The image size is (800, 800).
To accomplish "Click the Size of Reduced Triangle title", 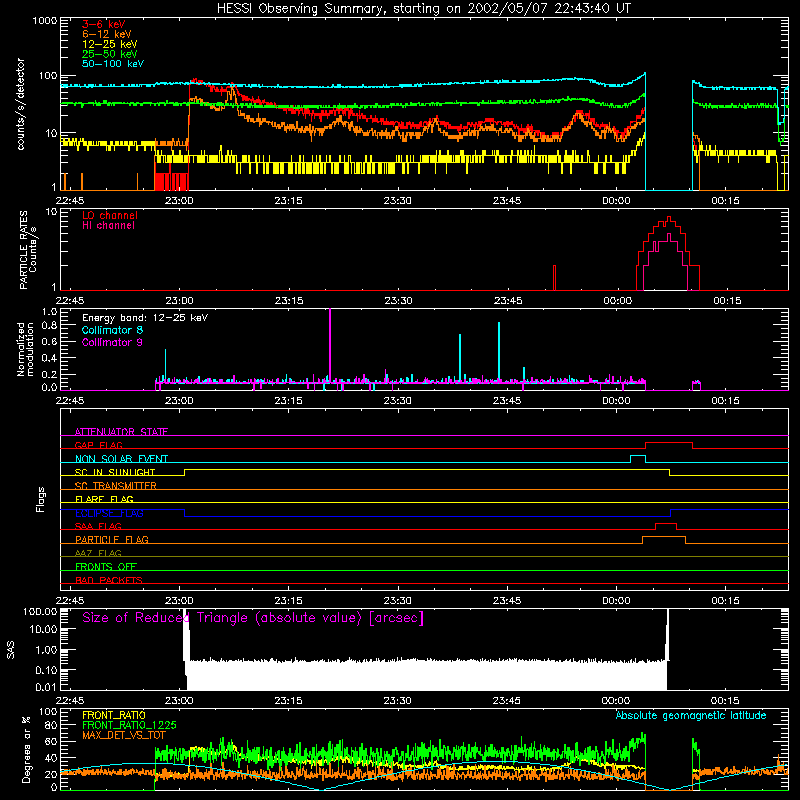I will point(253,618).
